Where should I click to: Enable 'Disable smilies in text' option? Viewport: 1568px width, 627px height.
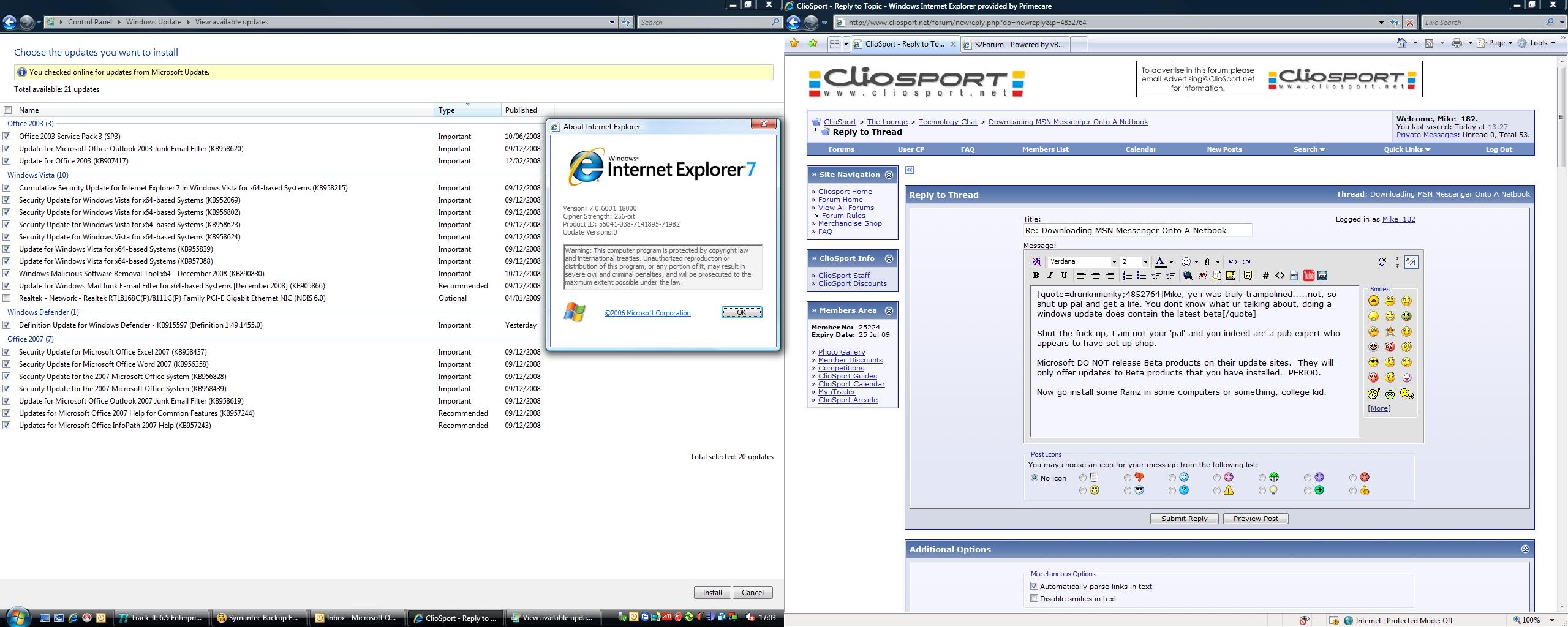(1035, 599)
